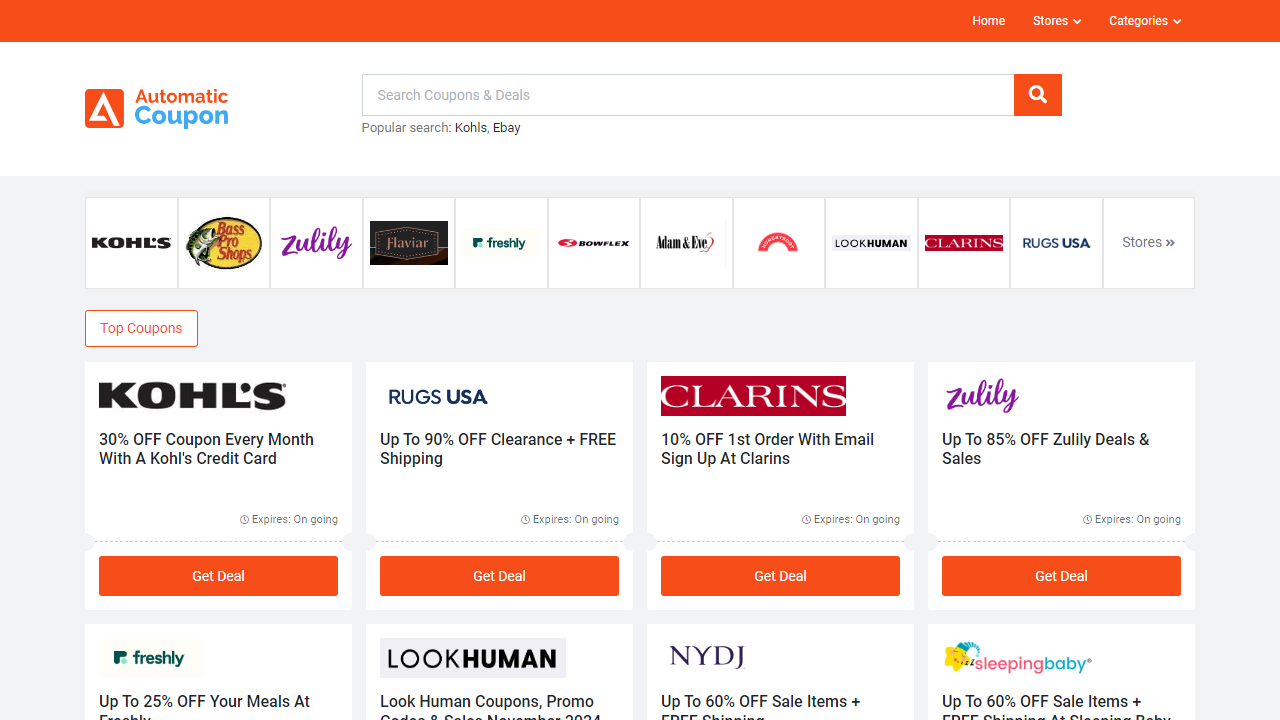Screen dimensions: 1280x720
Task: Open the Bass Pro Shops store logo
Action: point(223,242)
